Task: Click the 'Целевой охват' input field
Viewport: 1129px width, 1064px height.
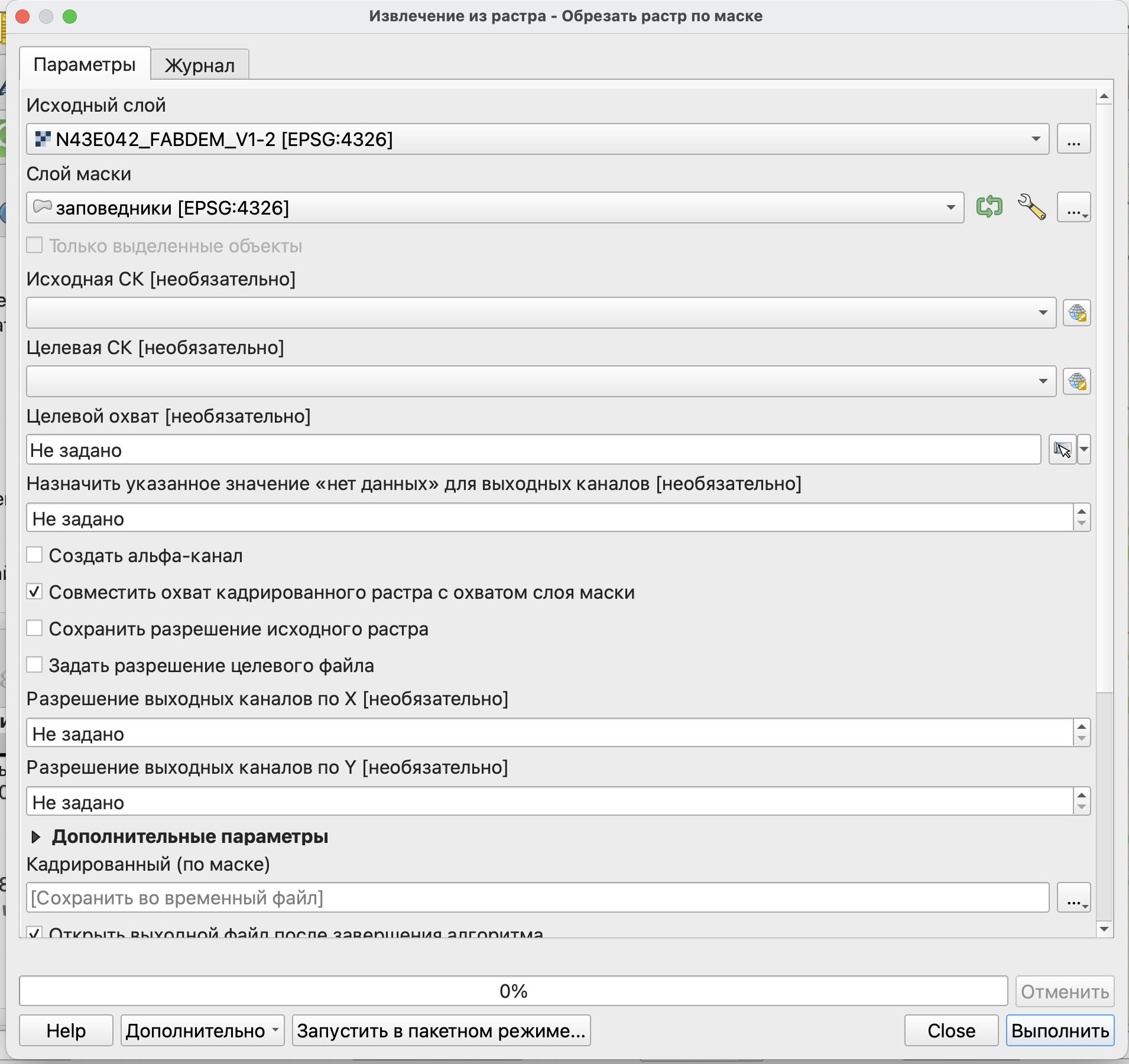Action: [533, 450]
